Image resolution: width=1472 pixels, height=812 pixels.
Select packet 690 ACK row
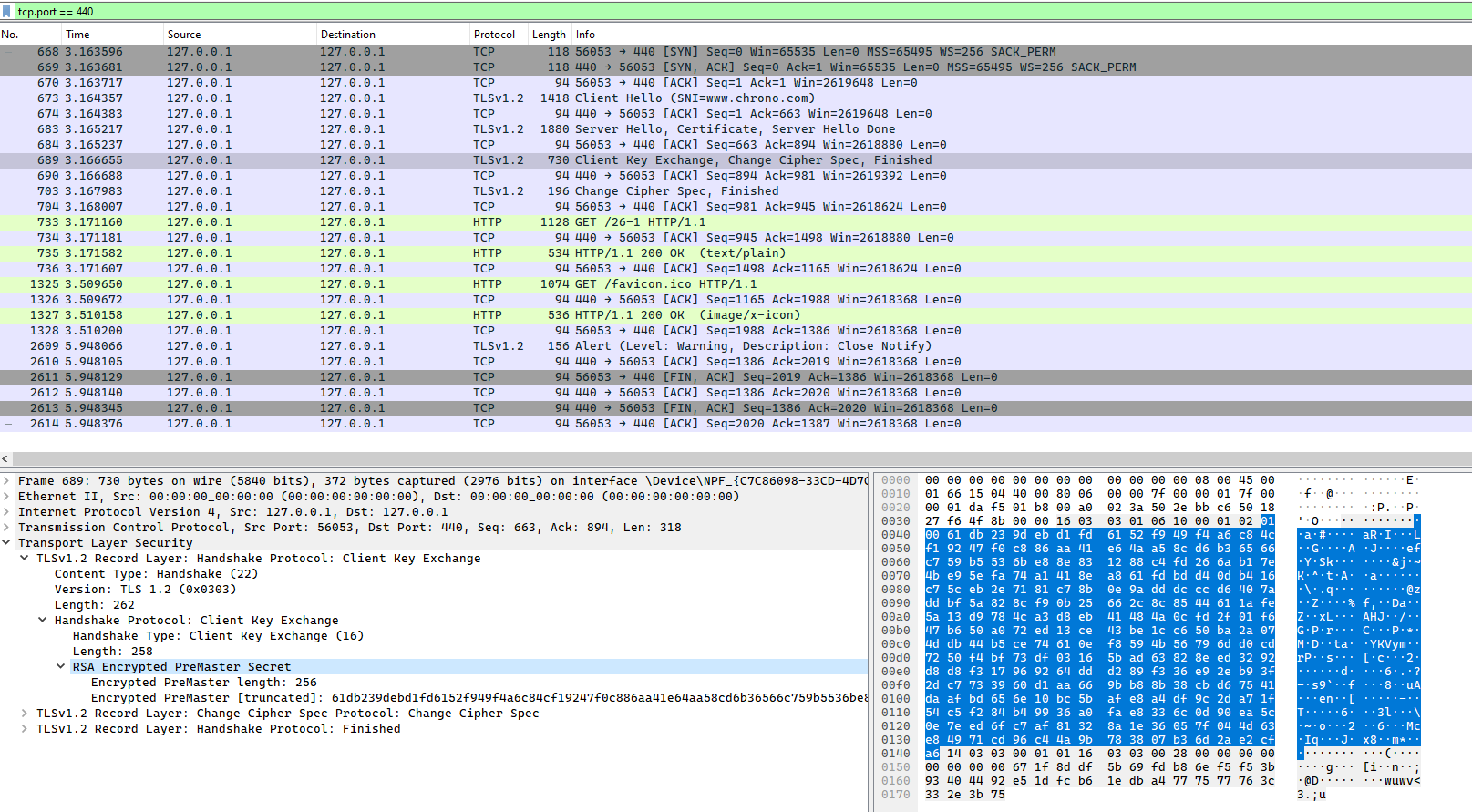click(x=736, y=176)
